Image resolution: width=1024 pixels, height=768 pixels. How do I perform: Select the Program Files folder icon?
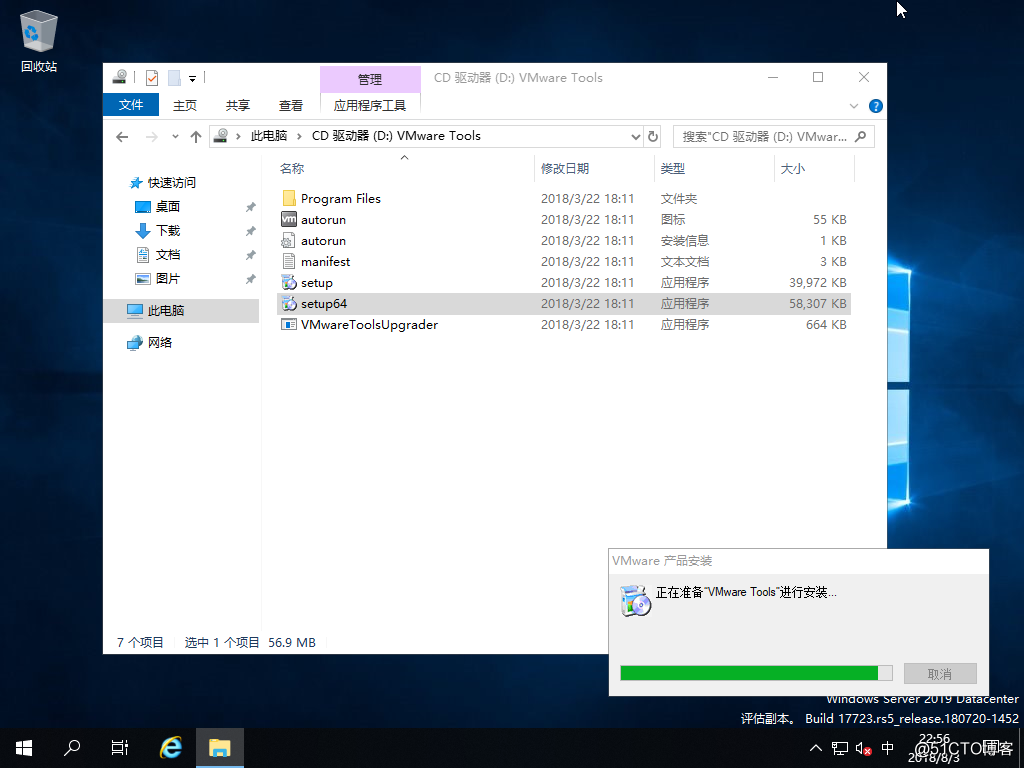coord(289,199)
